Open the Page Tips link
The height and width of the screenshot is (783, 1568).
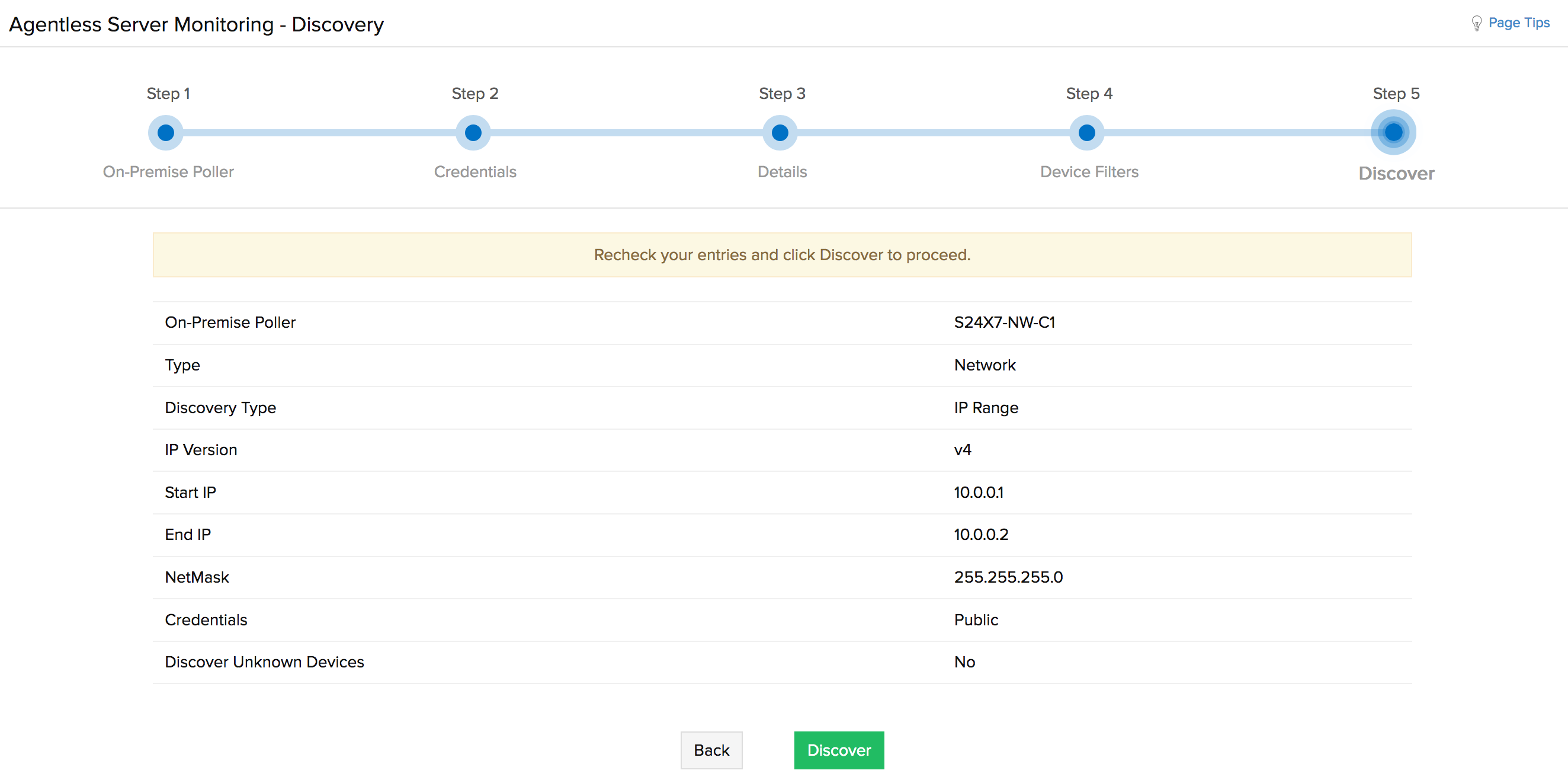click(x=1519, y=23)
